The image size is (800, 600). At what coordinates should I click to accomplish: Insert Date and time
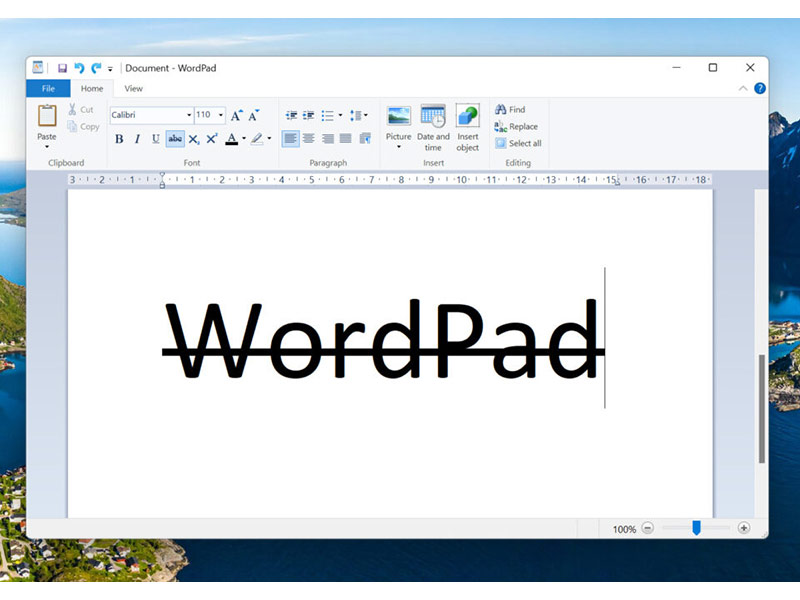[433, 128]
